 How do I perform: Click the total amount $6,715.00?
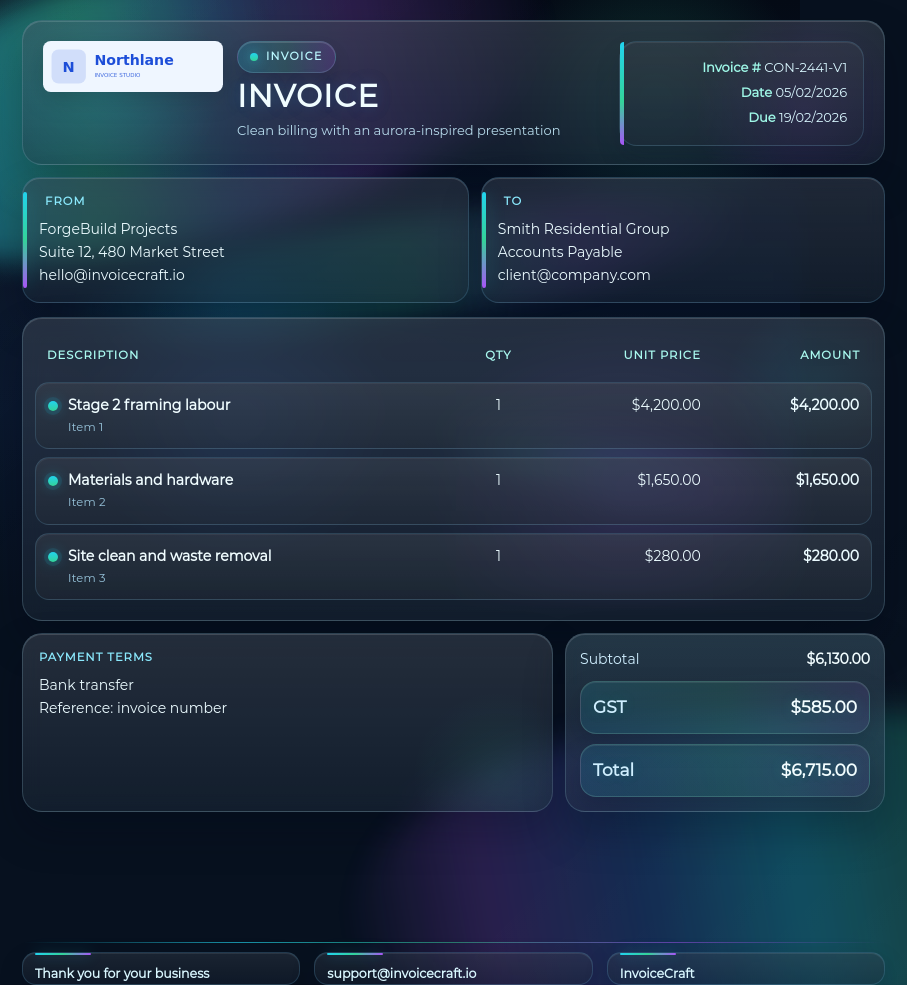click(818, 770)
